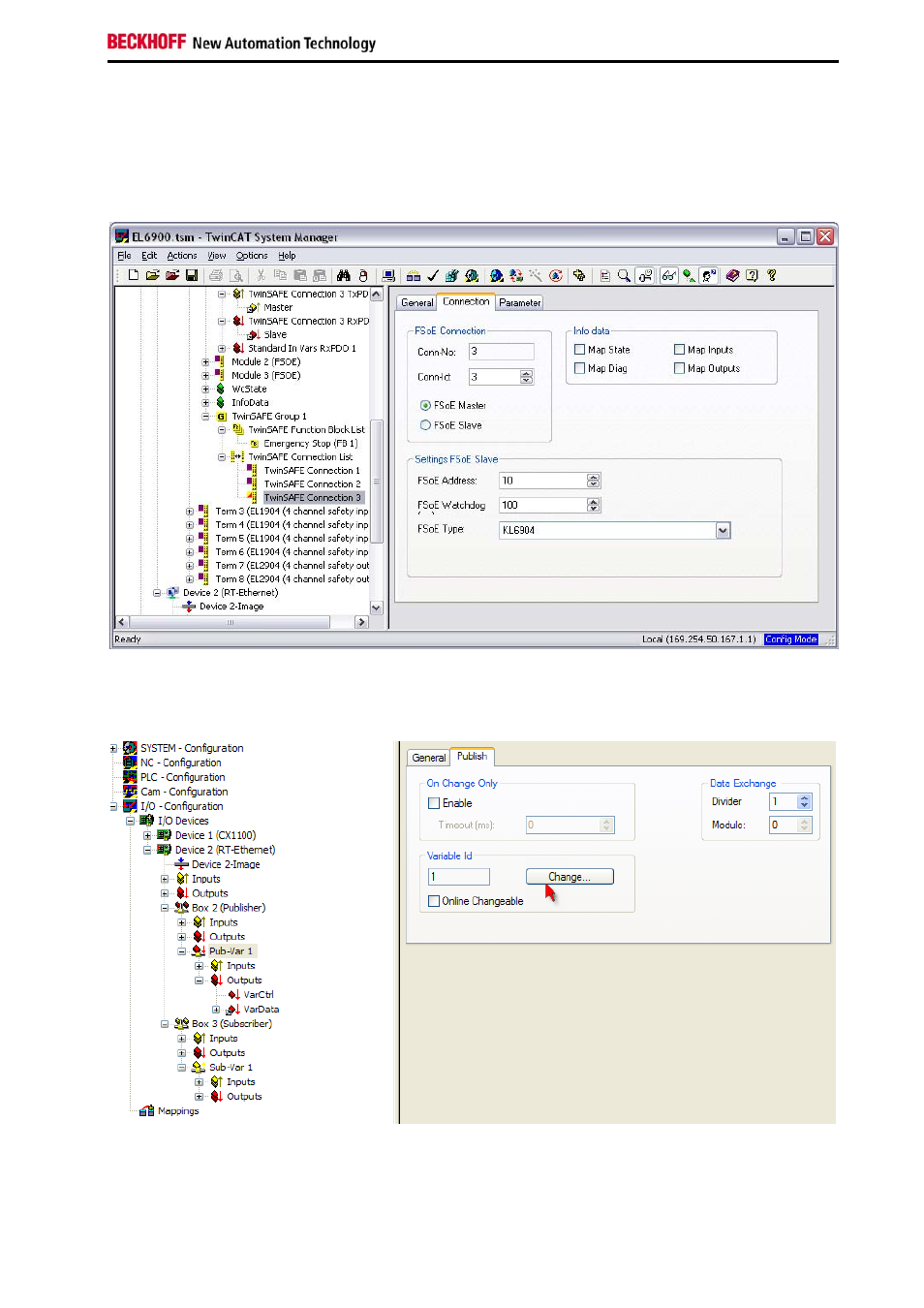The width and height of the screenshot is (924, 1308).
Task: Expand the Device 1 (CX1100) node
Action: click(x=147, y=835)
